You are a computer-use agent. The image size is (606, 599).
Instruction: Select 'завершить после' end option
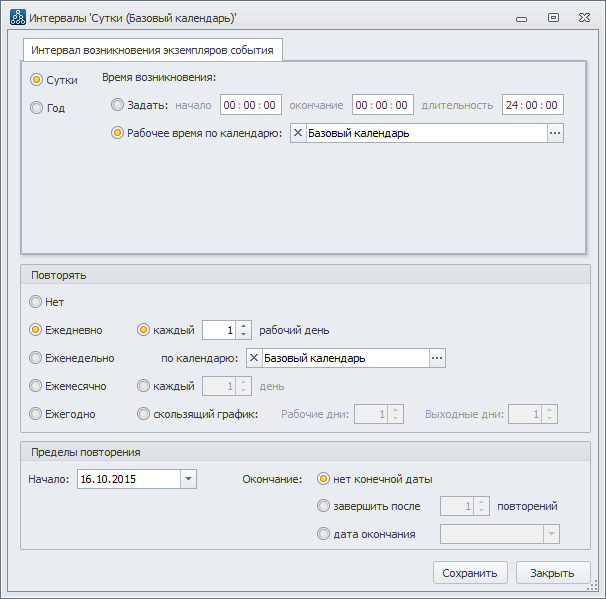pos(323,506)
